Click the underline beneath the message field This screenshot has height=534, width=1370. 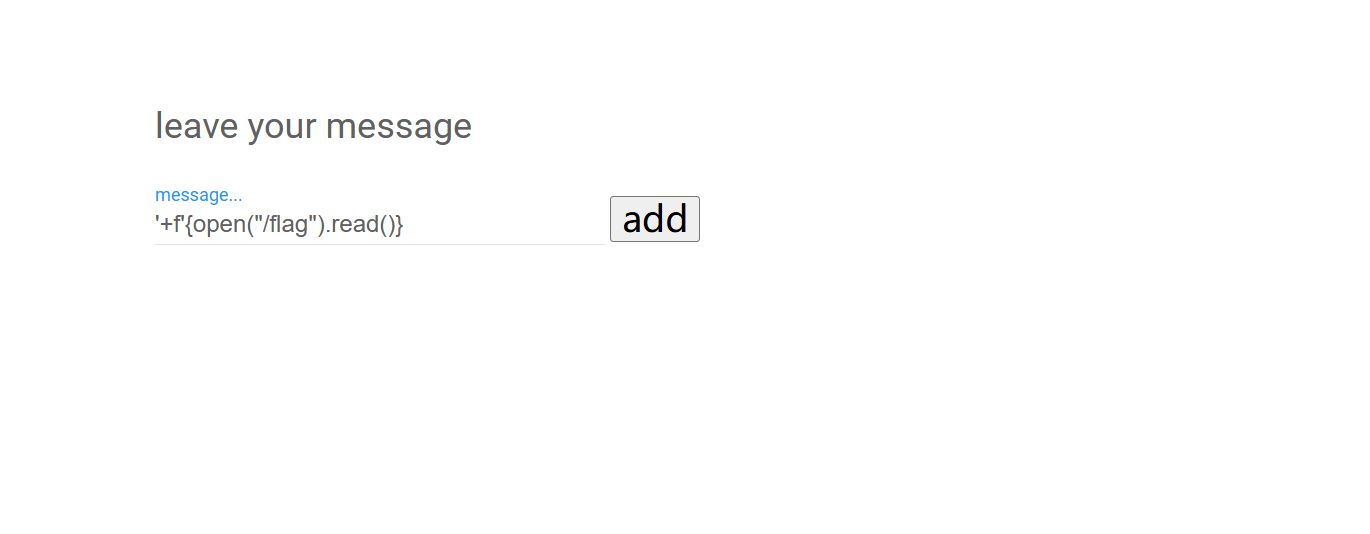tap(380, 244)
